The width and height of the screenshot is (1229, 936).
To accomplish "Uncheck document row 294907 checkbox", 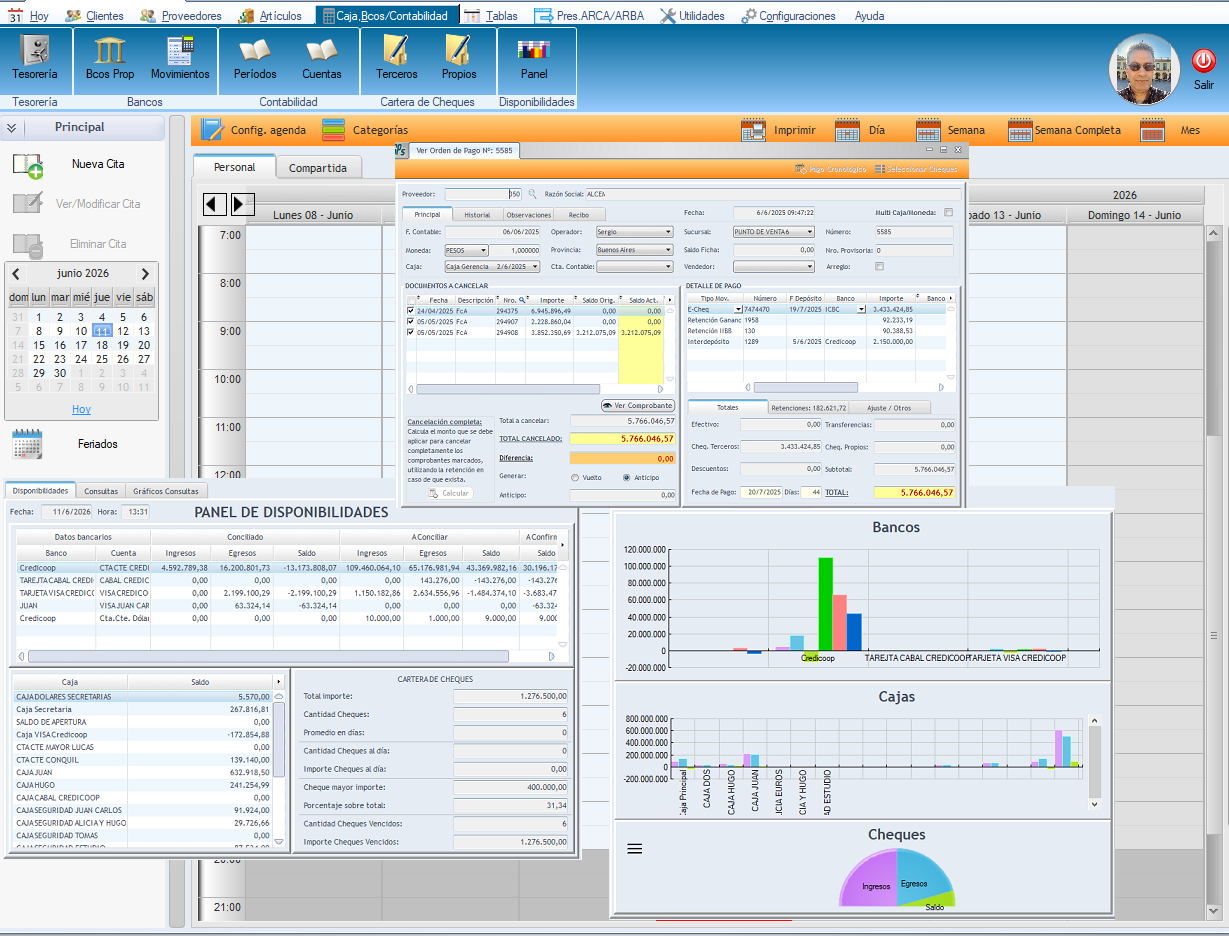I will point(411,321).
